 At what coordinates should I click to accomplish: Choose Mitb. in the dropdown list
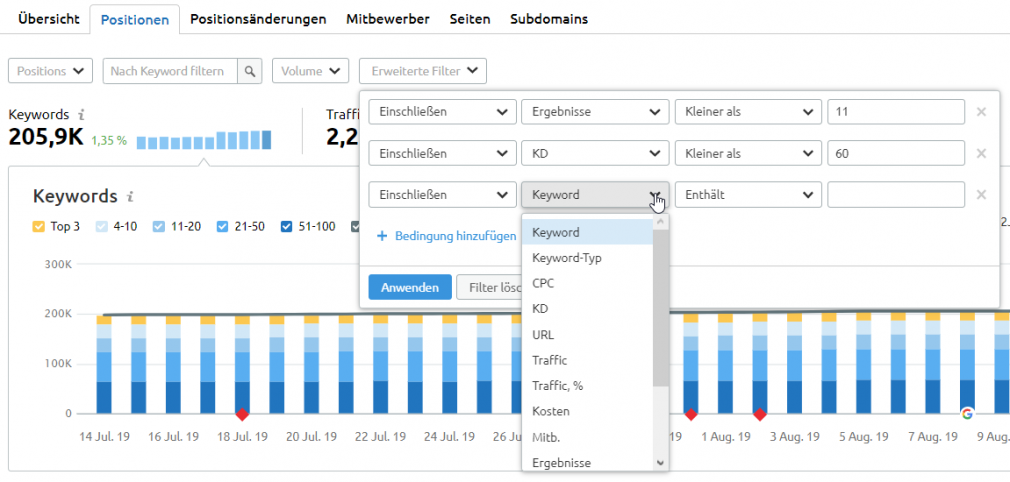pyautogui.click(x=587, y=437)
